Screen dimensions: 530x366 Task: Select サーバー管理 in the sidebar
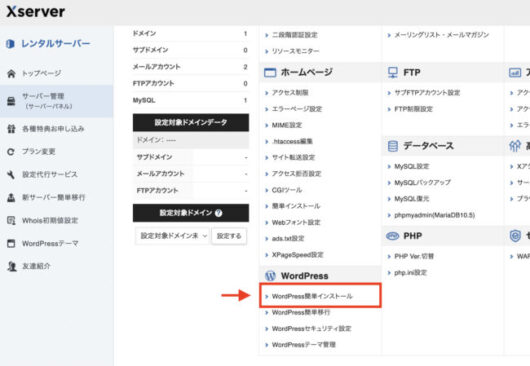pyautogui.click(x=56, y=101)
